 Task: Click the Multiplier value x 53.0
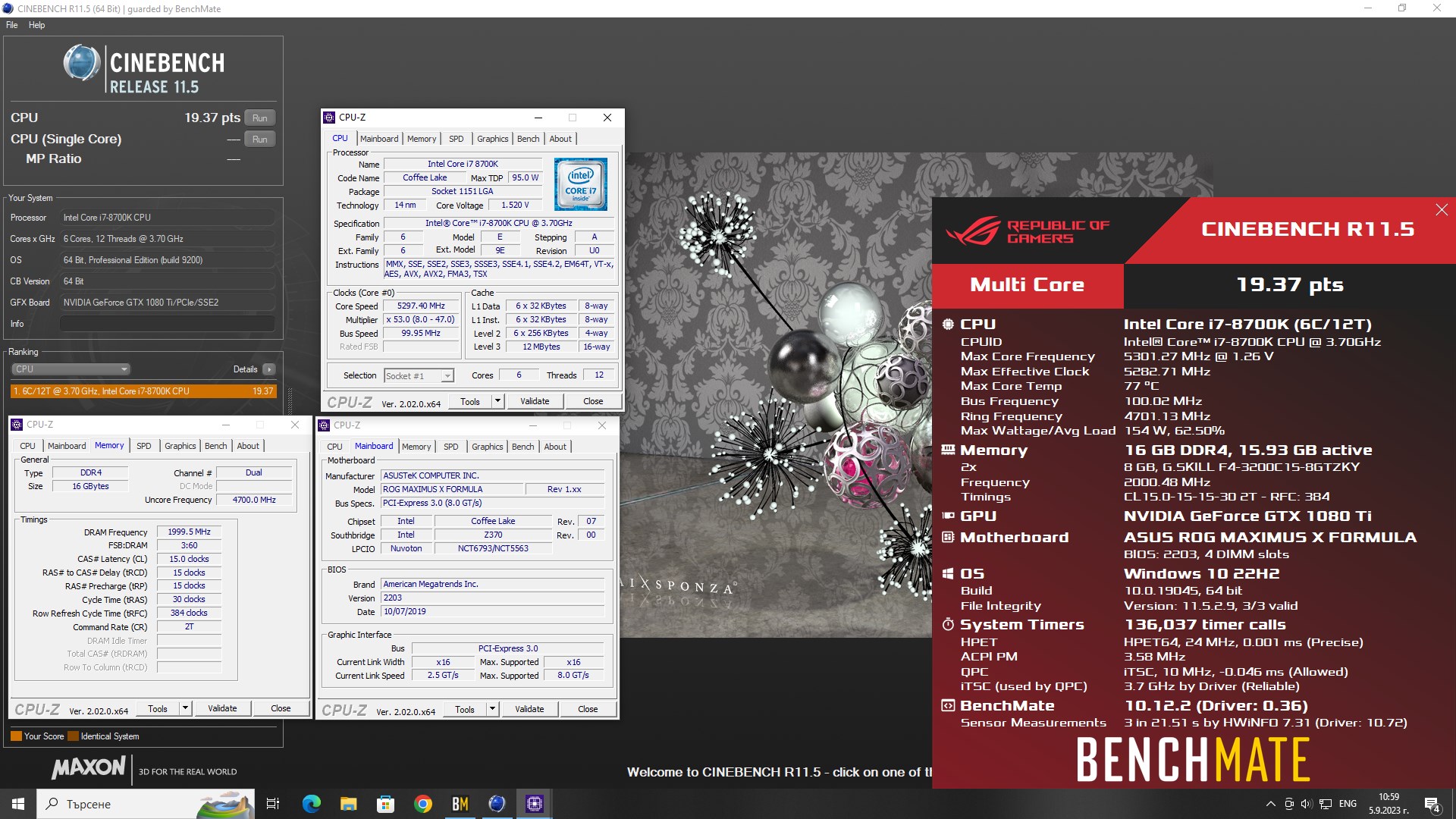click(421, 320)
